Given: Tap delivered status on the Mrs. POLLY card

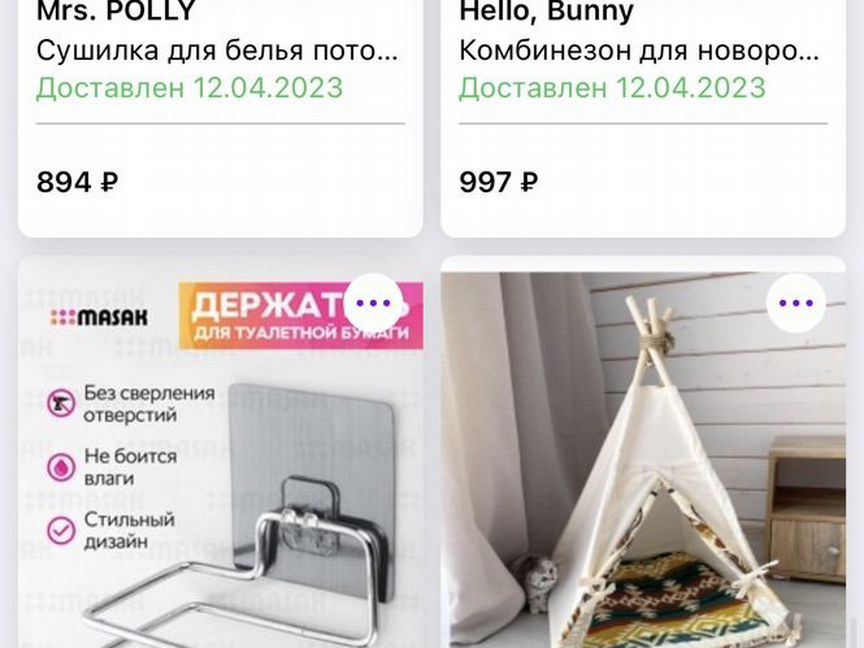Looking at the screenshot, I should [190, 88].
